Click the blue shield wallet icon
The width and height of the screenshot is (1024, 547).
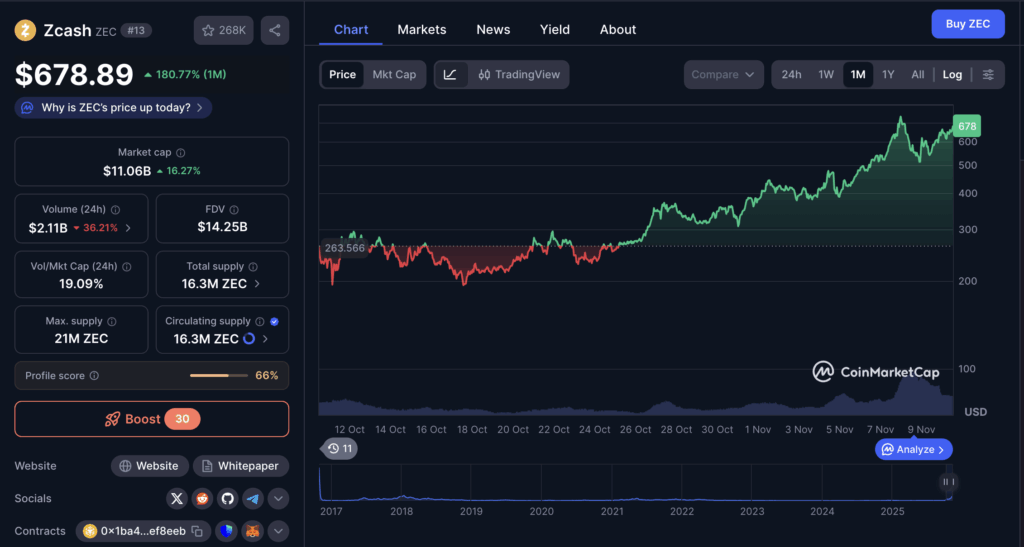coord(226,531)
